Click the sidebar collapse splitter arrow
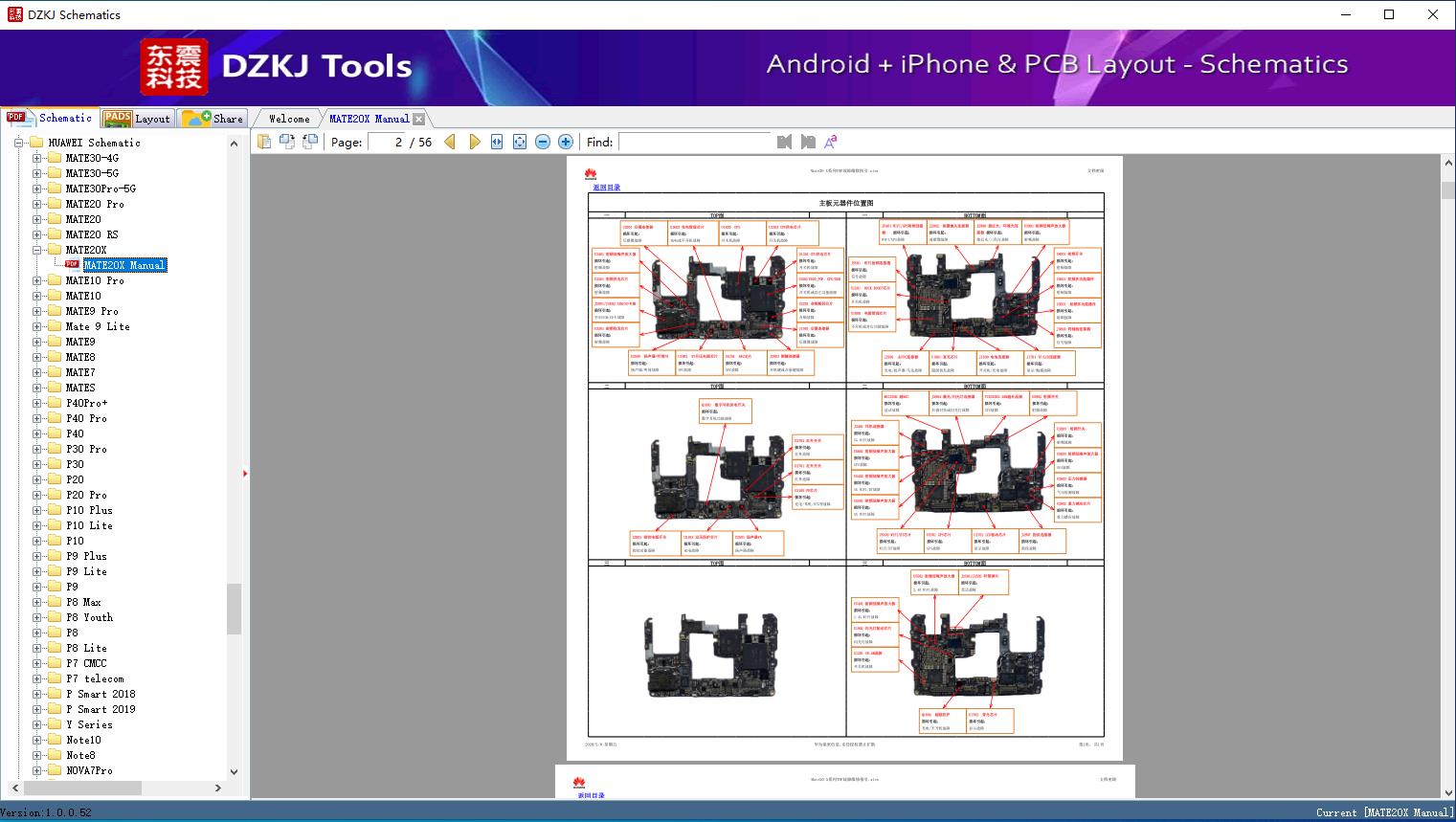This screenshot has width=1456, height=822. [x=245, y=474]
